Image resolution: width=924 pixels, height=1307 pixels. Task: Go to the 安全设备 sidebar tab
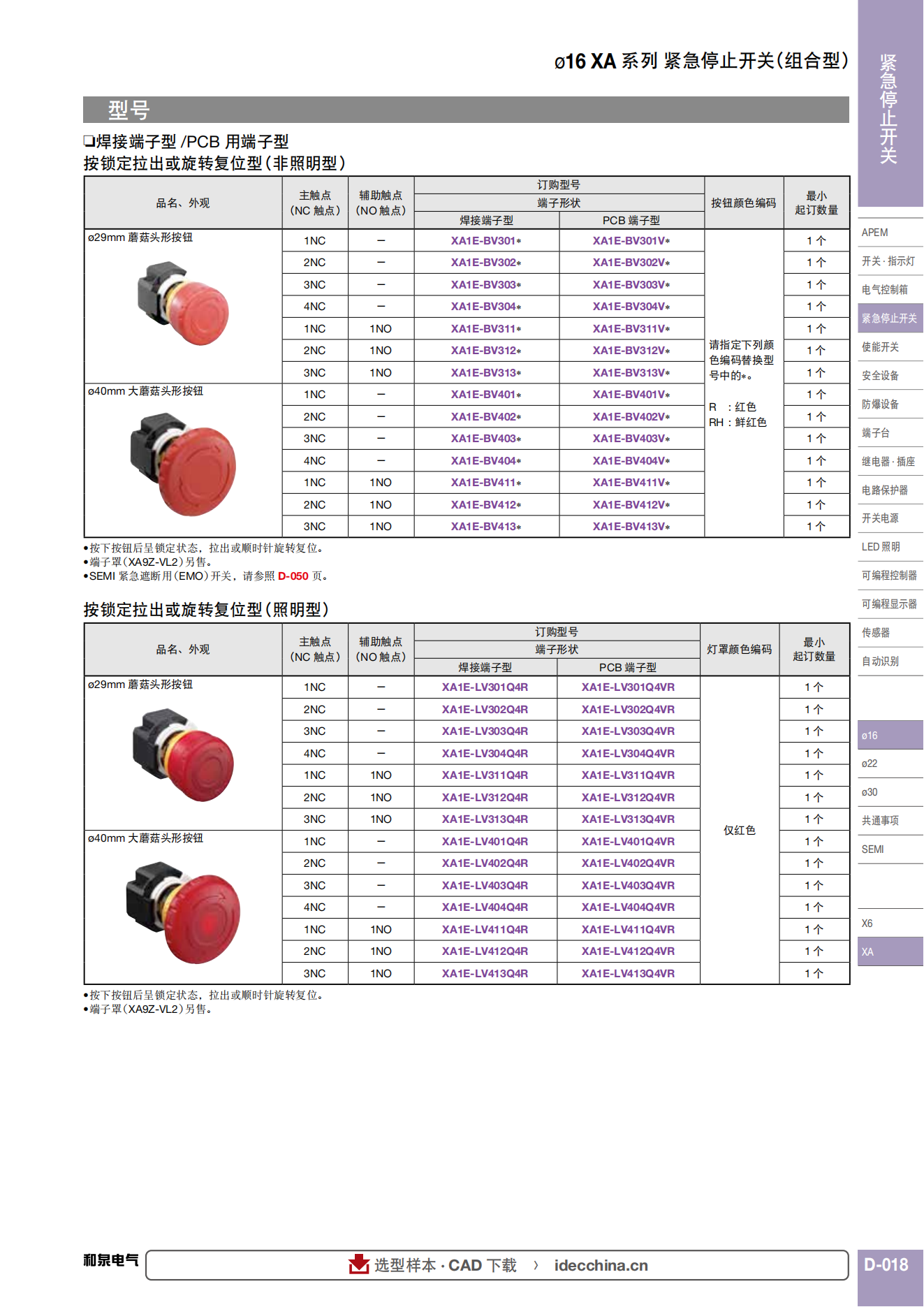click(890, 376)
